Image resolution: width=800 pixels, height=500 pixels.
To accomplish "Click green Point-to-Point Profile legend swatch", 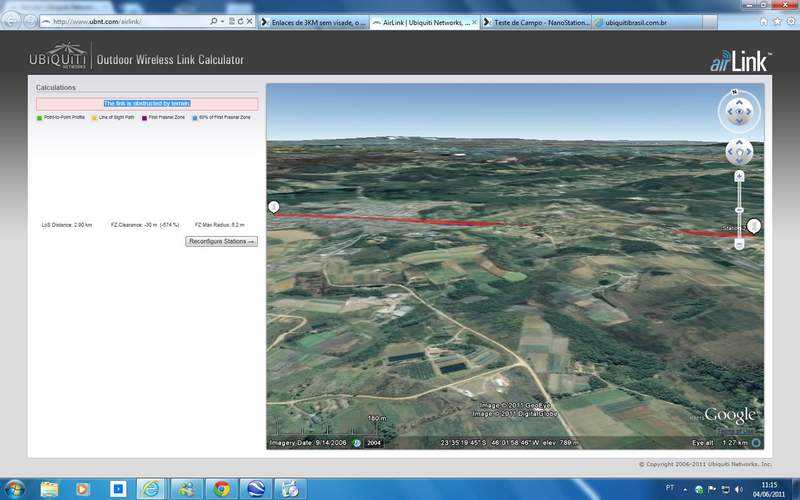I will click(39, 118).
